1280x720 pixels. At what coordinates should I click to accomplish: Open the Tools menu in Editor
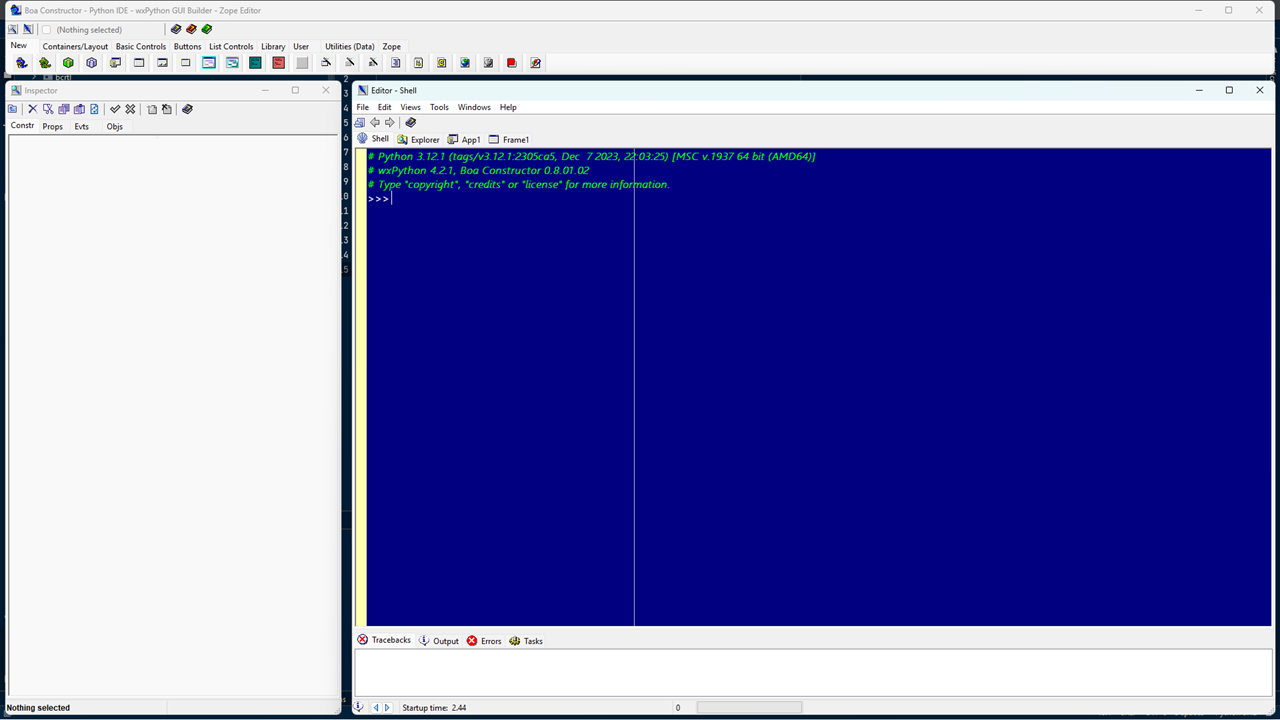point(439,107)
